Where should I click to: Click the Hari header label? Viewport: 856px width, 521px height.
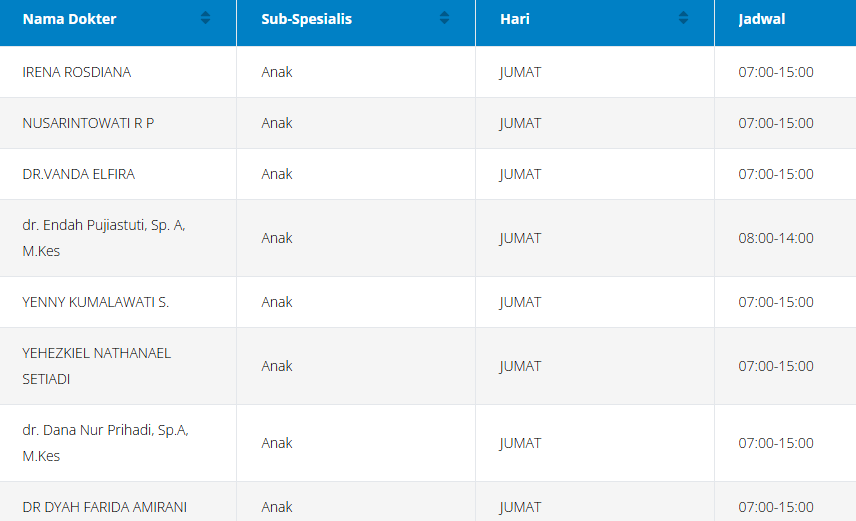point(514,19)
